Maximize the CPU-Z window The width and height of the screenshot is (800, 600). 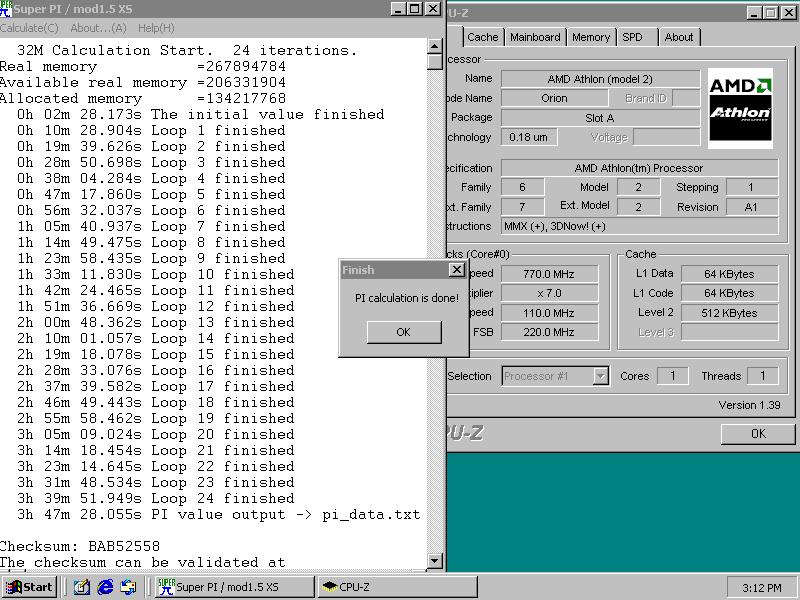pyautogui.click(x=770, y=13)
